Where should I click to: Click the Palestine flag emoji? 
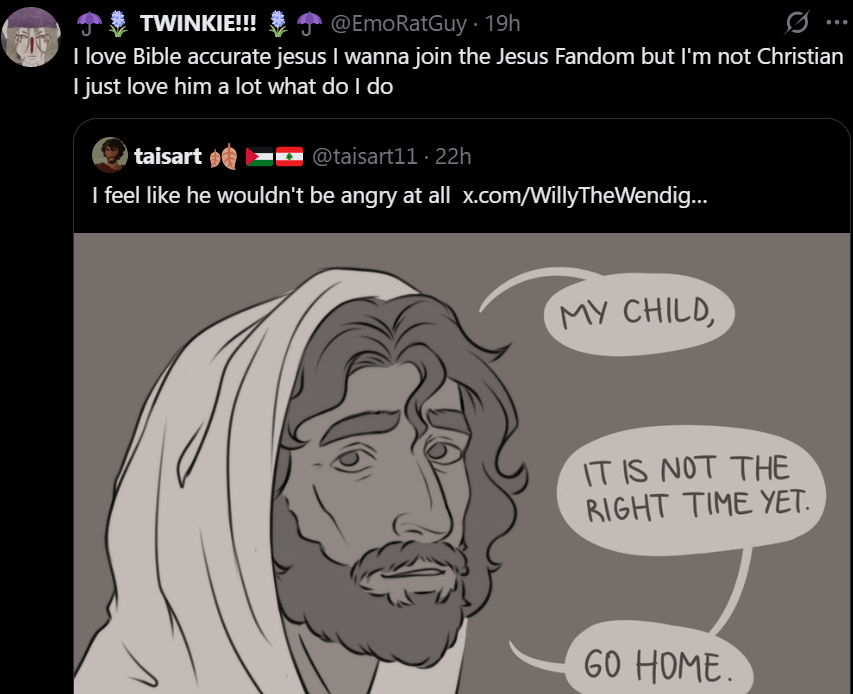pyautogui.click(x=259, y=157)
